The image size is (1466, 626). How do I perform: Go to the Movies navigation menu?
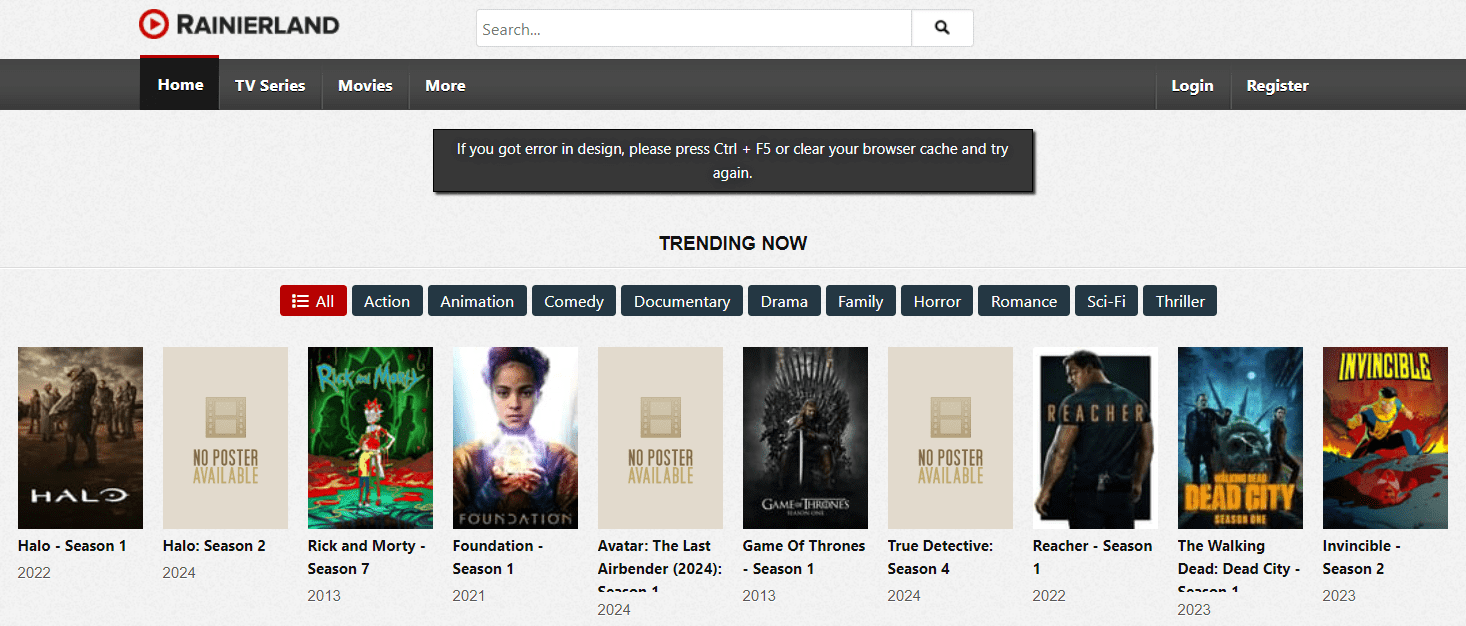[365, 86]
